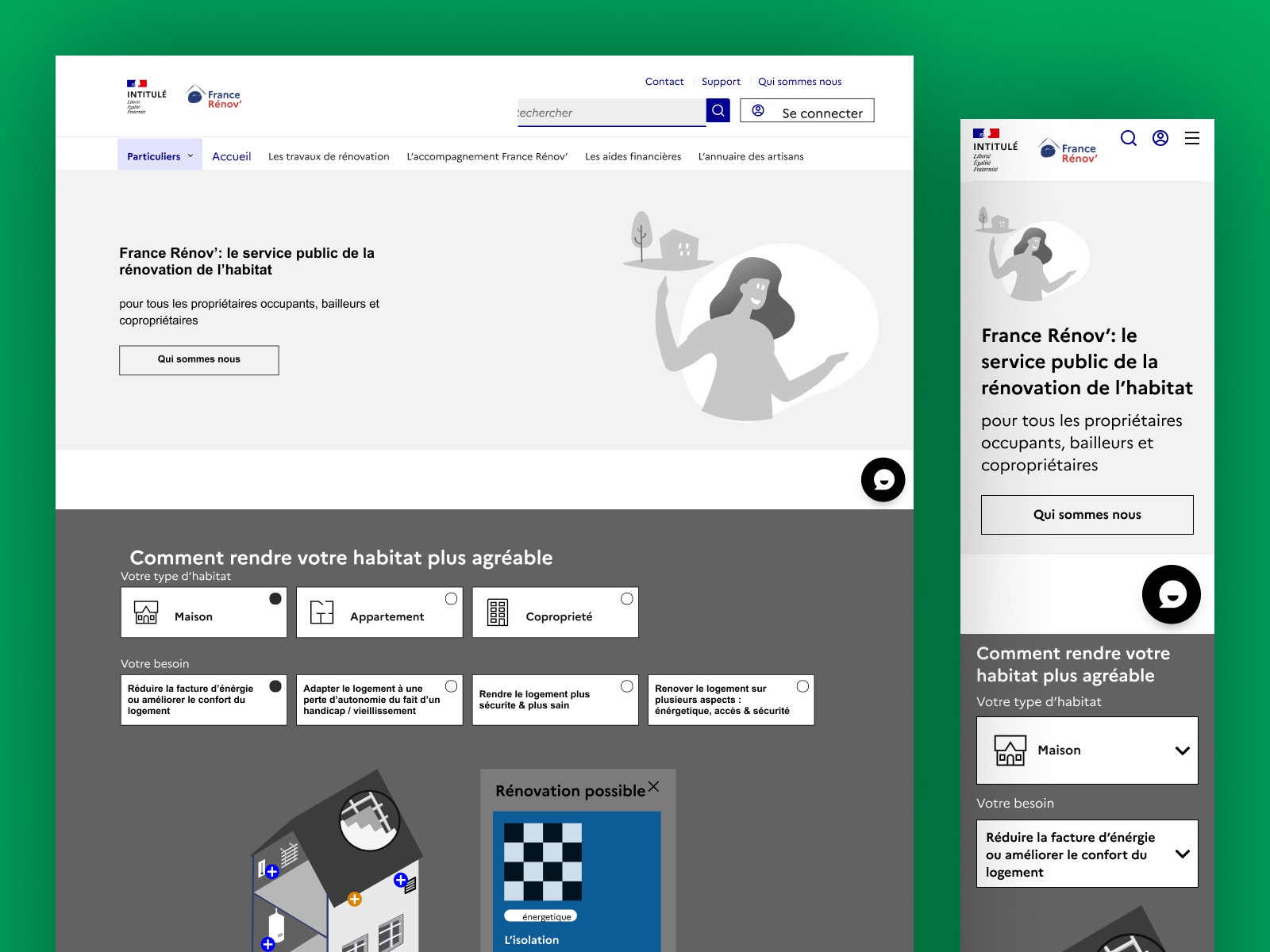Click the blue plus hotspot near the boiler
Image resolution: width=1270 pixels, height=952 pixels.
click(267, 944)
